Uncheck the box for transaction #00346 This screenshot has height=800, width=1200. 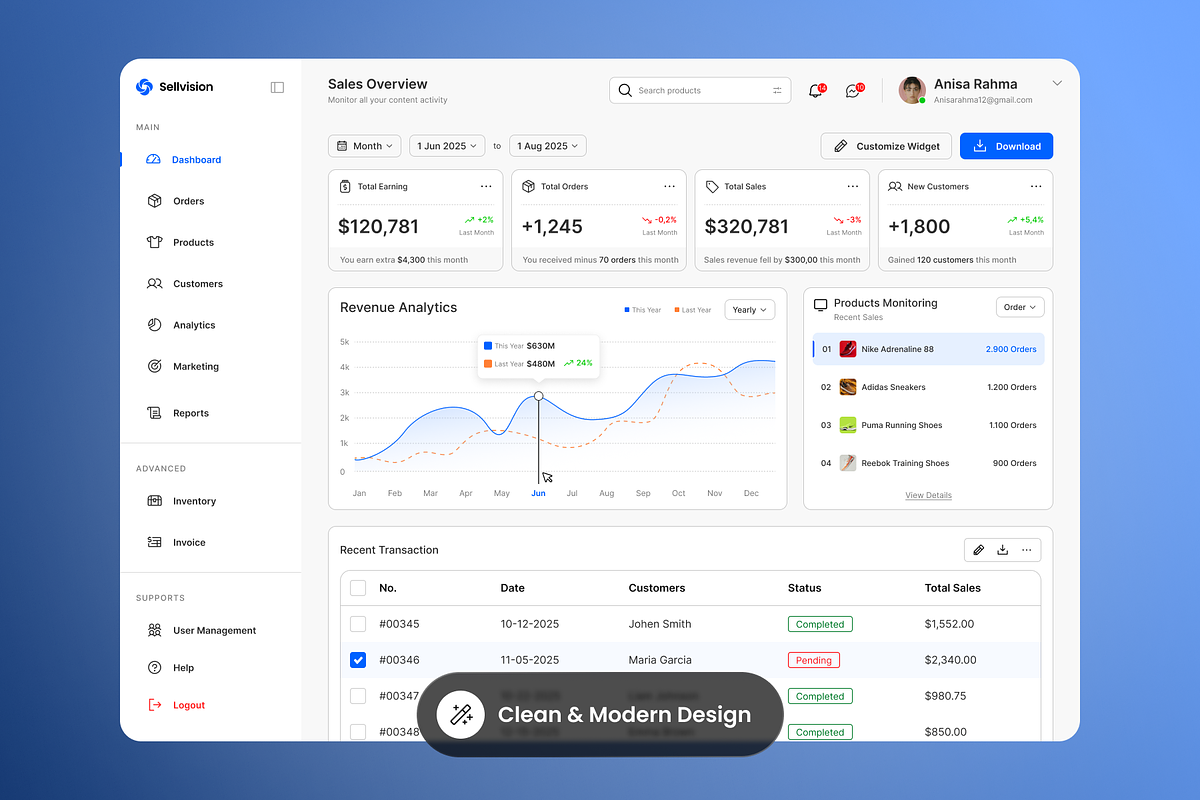(358, 660)
